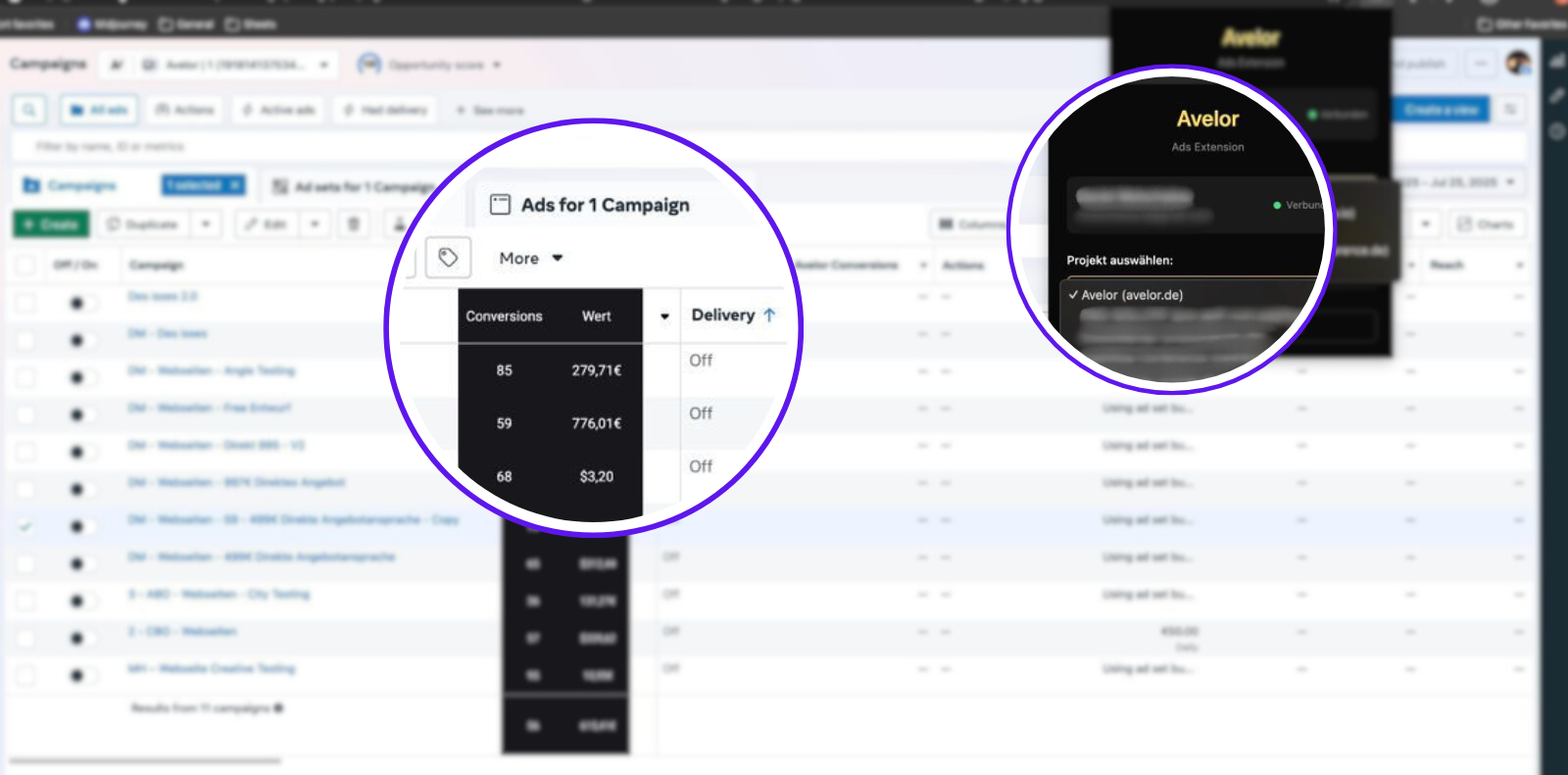1568x775 pixels.
Task: Click the blue Create a view button
Action: pyautogui.click(x=1441, y=110)
